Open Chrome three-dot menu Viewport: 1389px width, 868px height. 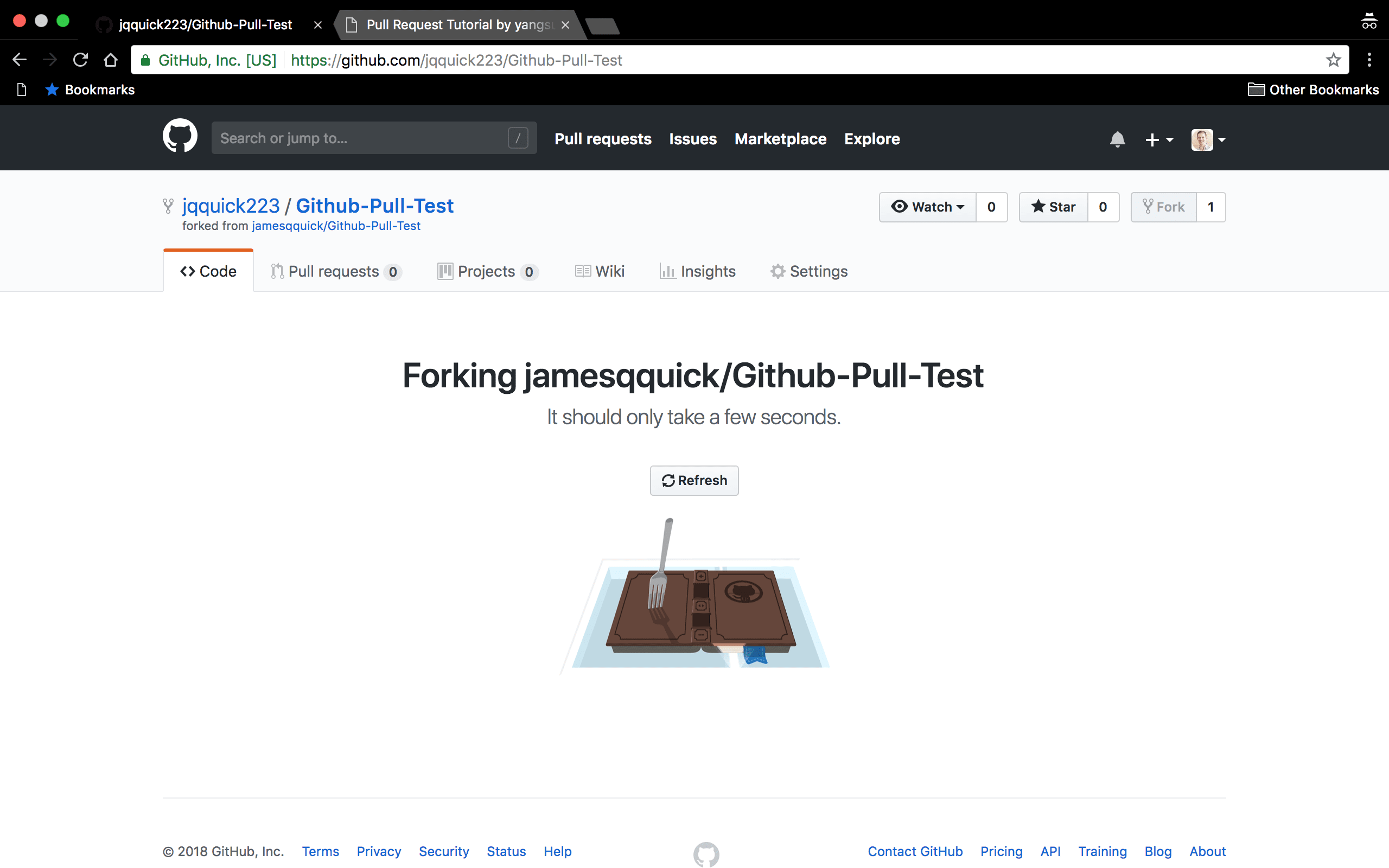pyautogui.click(x=1369, y=60)
